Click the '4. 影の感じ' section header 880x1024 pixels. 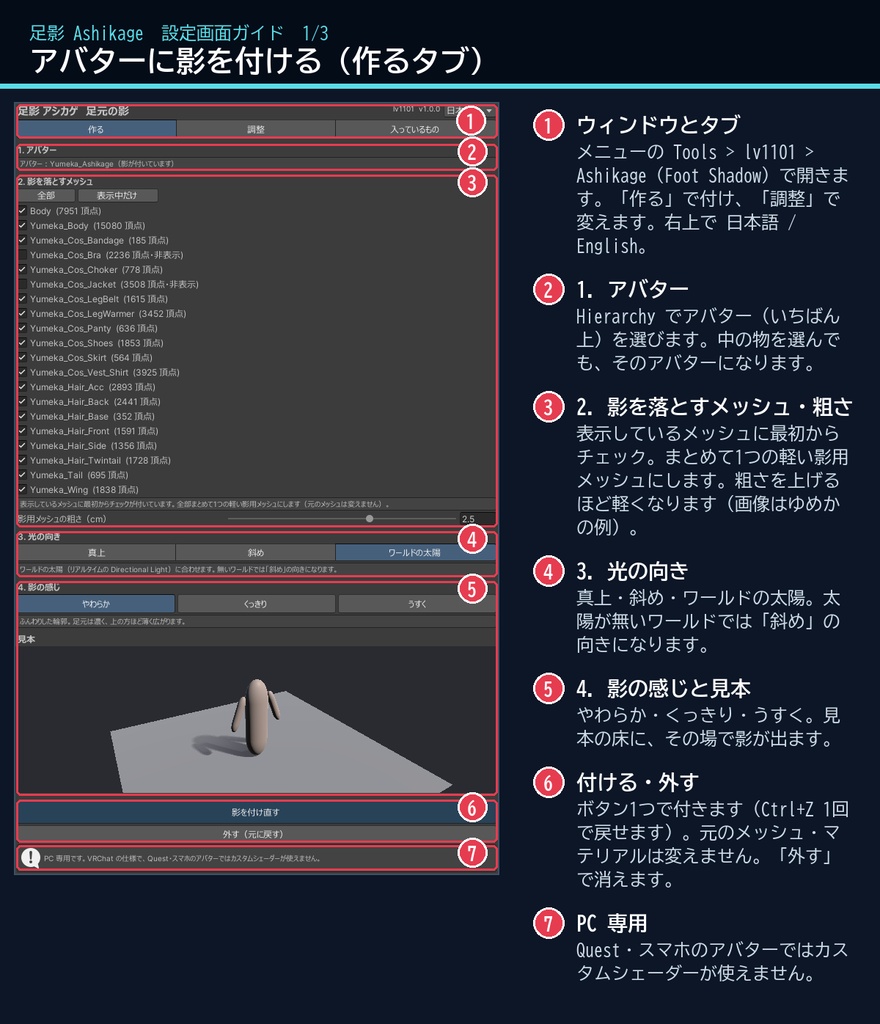click(39, 587)
